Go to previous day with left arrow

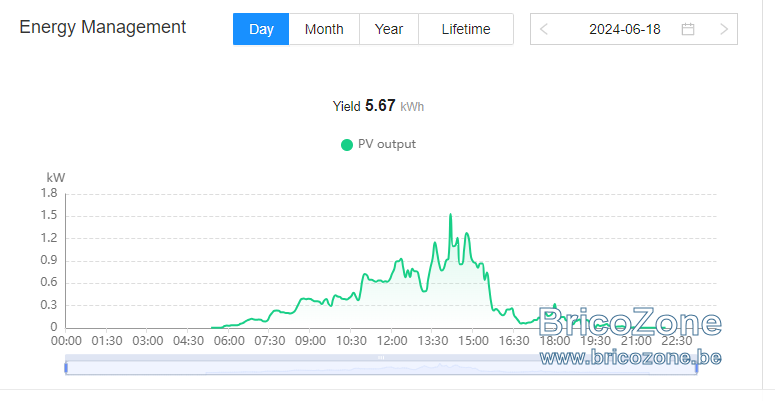tap(544, 29)
